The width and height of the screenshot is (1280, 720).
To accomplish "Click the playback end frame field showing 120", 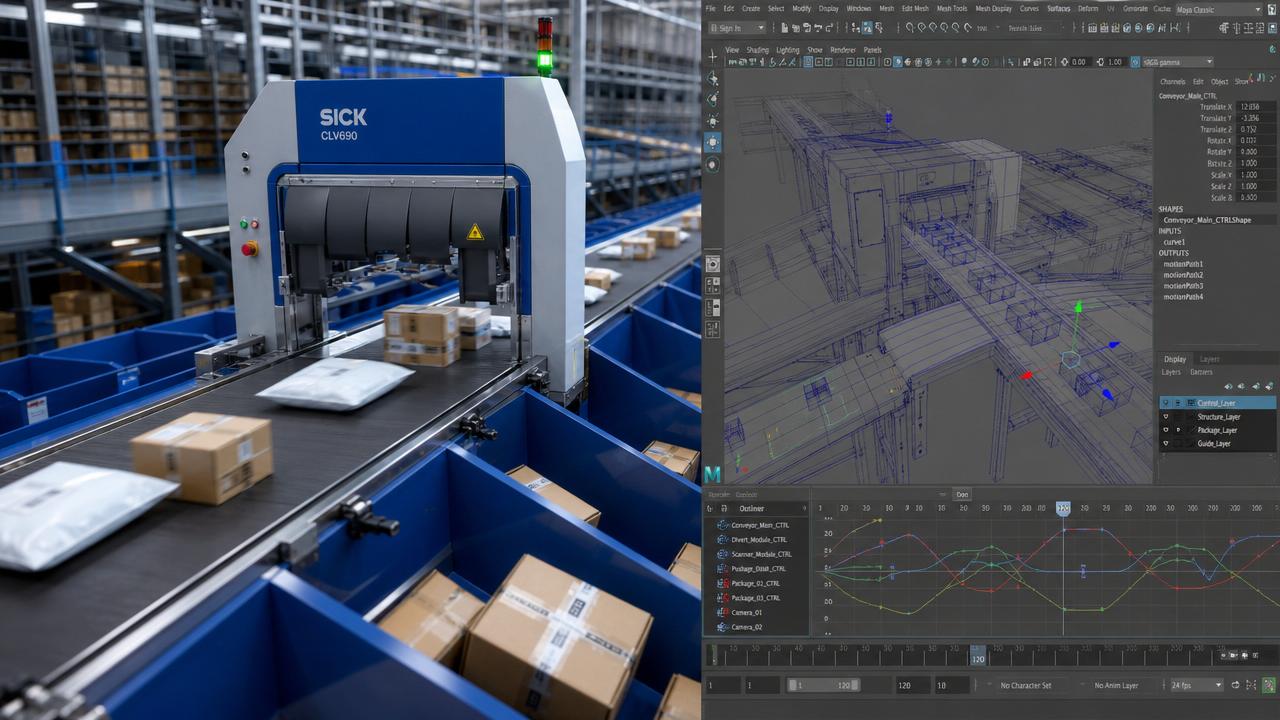I will click(911, 685).
